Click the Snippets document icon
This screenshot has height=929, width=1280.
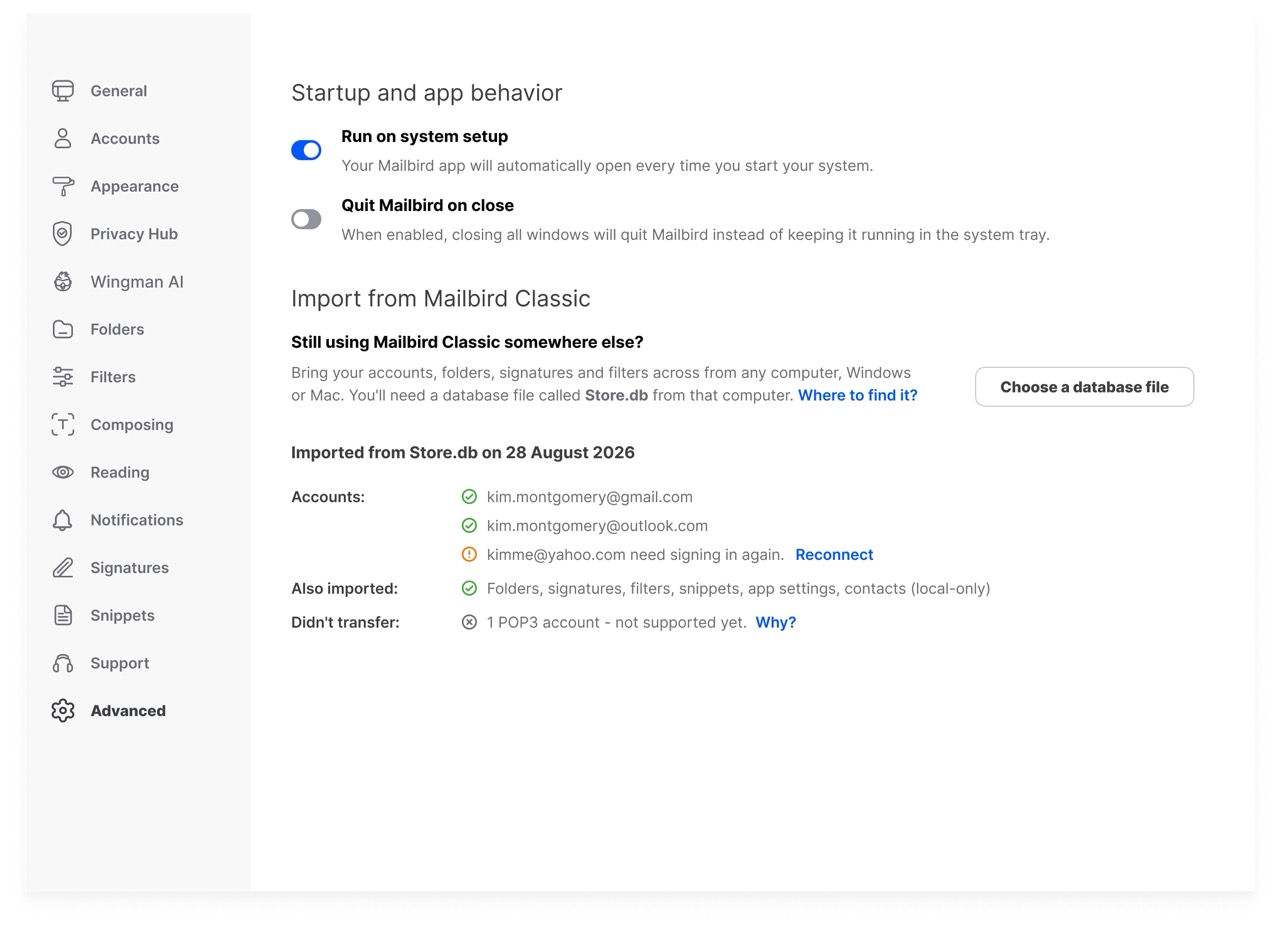(x=63, y=615)
